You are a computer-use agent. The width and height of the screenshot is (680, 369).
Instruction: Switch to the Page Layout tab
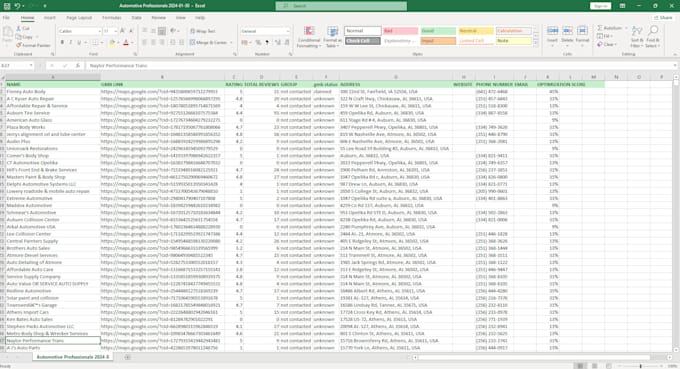coord(79,18)
